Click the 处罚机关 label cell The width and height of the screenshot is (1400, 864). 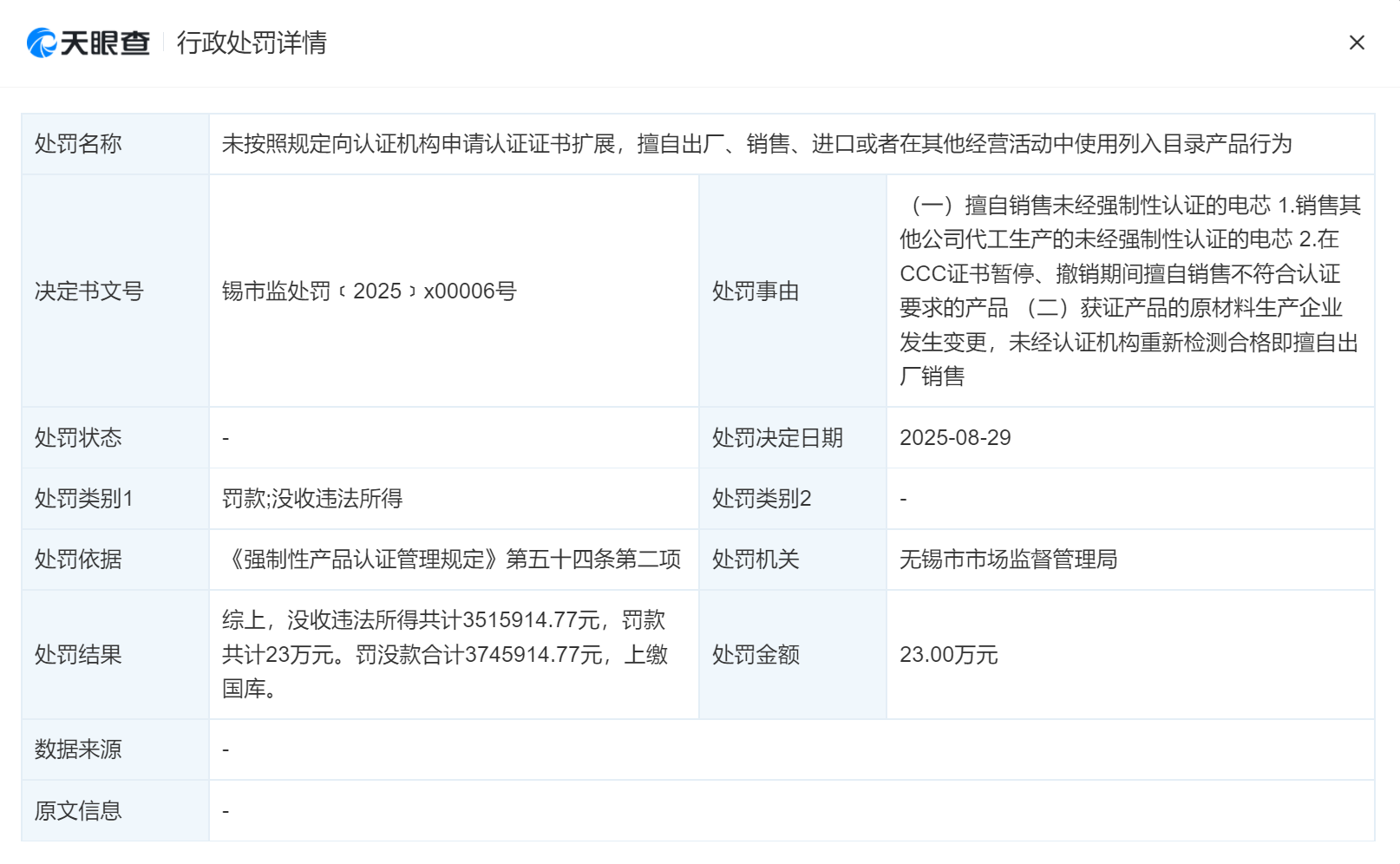tap(793, 560)
